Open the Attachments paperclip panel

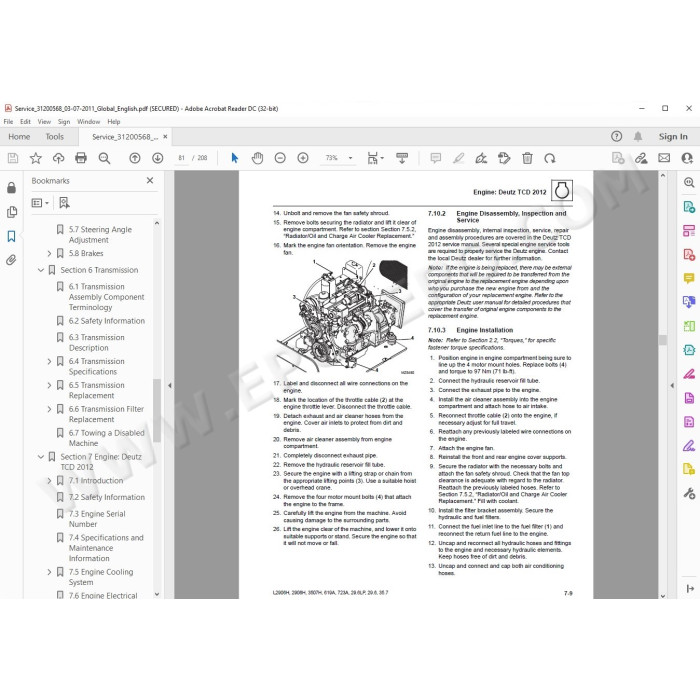tap(12, 260)
